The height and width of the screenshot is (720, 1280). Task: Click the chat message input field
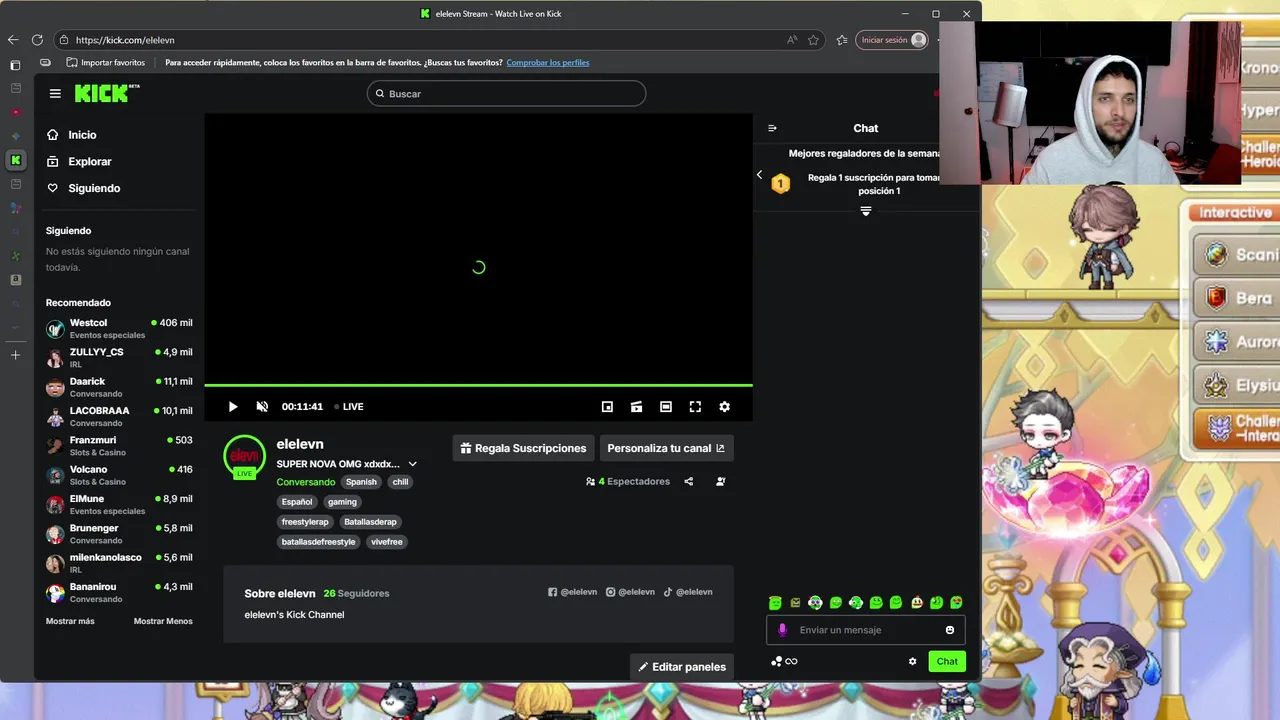pyautogui.click(x=866, y=630)
